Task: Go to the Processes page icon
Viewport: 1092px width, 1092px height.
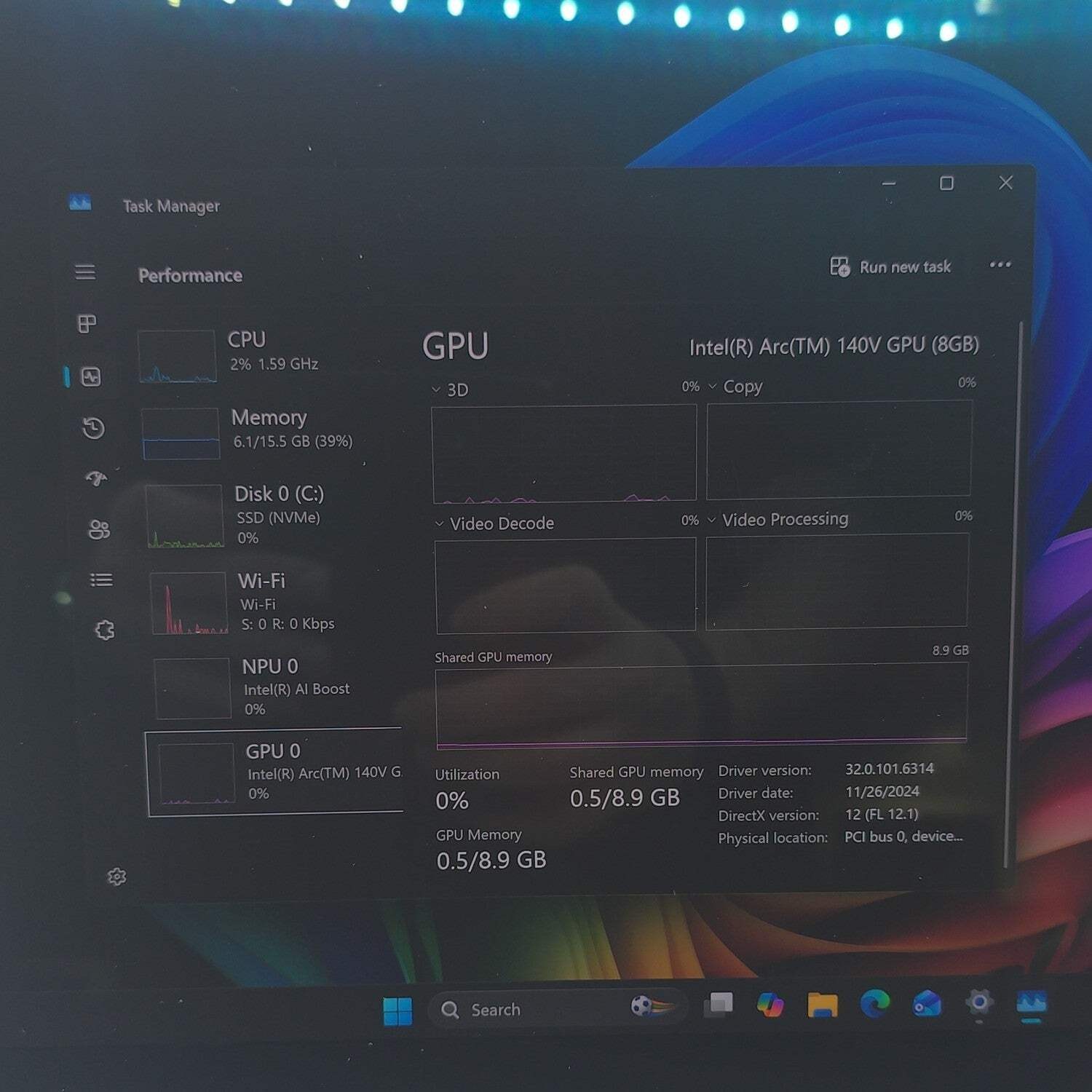Action: pyautogui.click(x=87, y=323)
